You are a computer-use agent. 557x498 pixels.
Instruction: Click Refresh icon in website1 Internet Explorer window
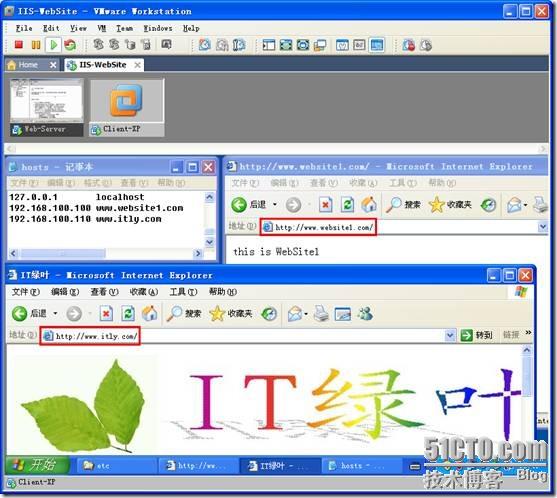click(347, 205)
